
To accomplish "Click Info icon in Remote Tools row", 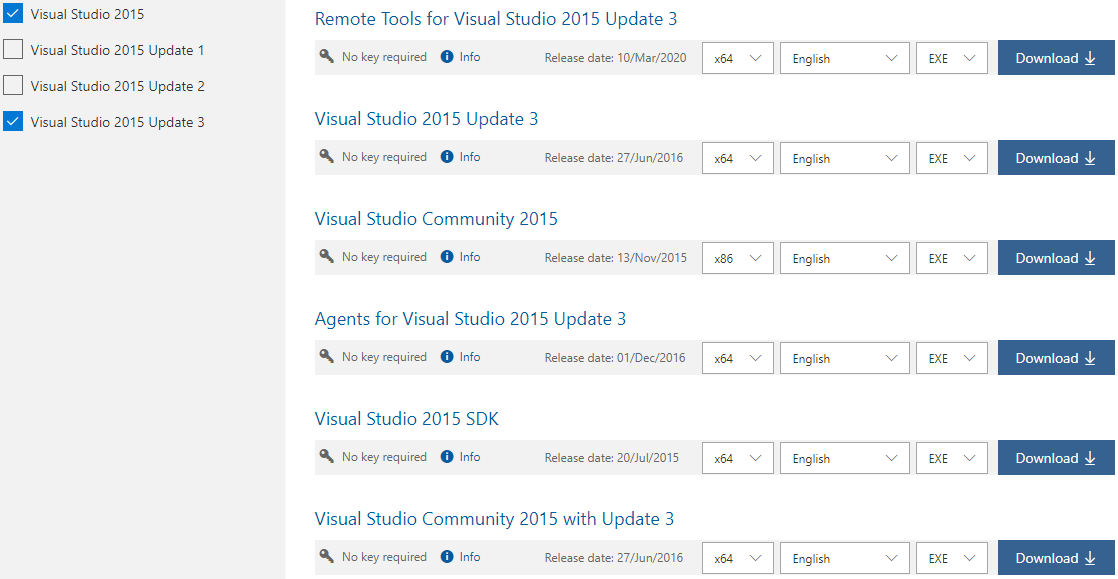I will coord(447,57).
